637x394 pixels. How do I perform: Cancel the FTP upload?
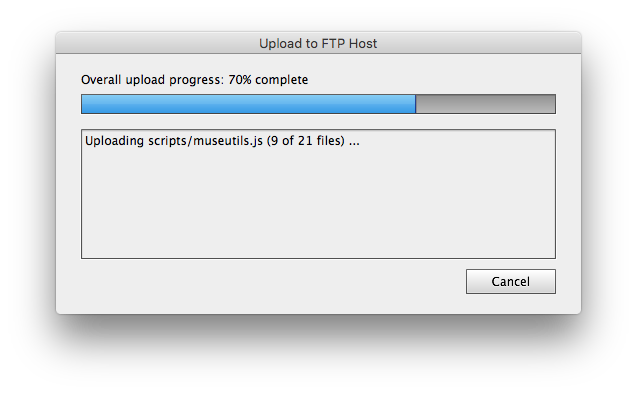click(511, 281)
